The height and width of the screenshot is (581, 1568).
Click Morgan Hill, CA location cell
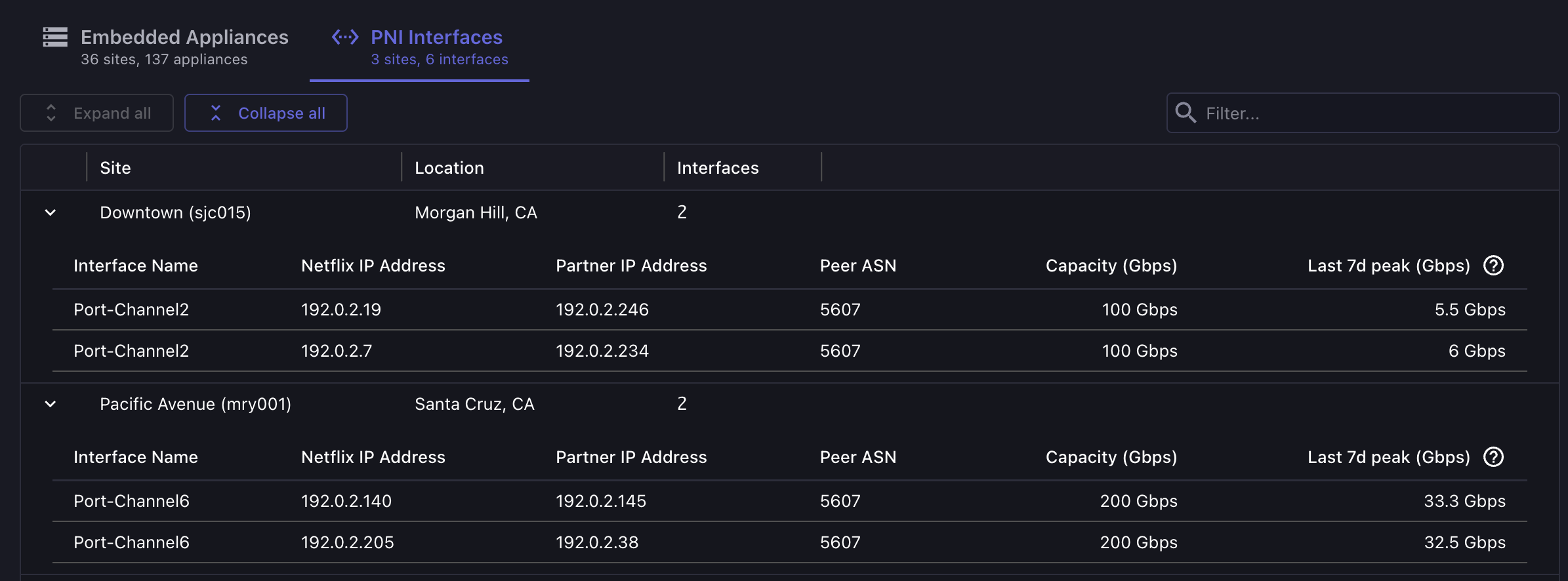coord(476,212)
